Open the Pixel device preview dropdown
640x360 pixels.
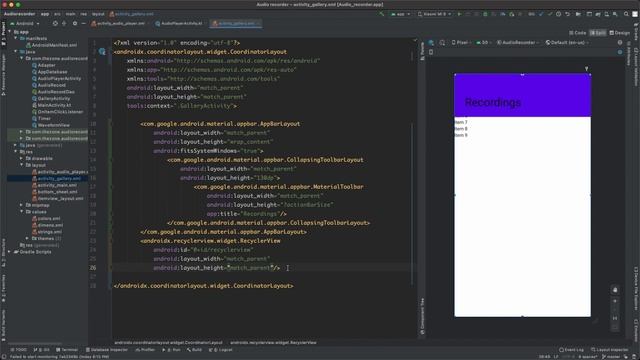pos(461,42)
